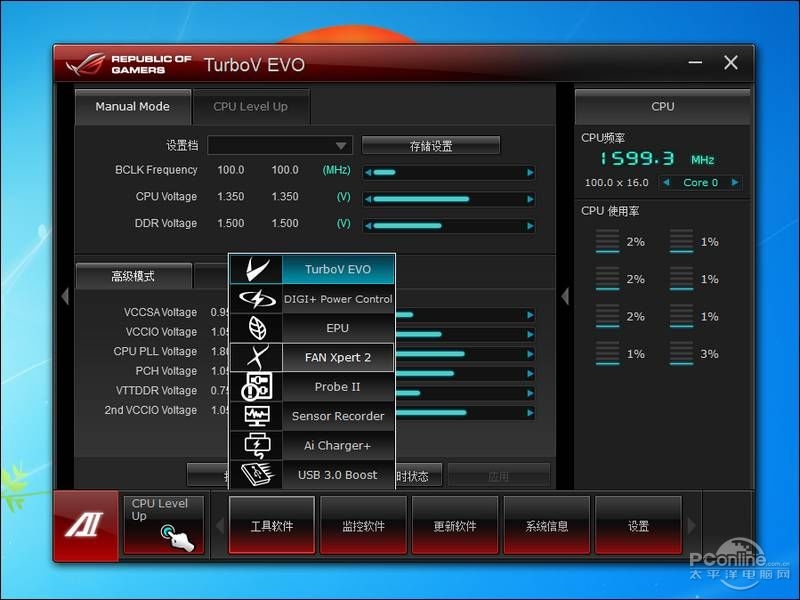The height and width of the screenshot is (600, 800).
Task: Click the CPU Level Up shortcut tile
Action: pyautogui.click(x=164, y=524)
